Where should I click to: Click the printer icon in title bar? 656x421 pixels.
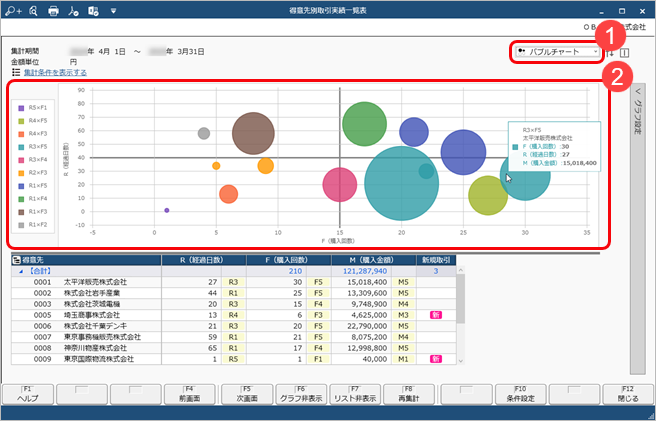[x=54, y=11]
